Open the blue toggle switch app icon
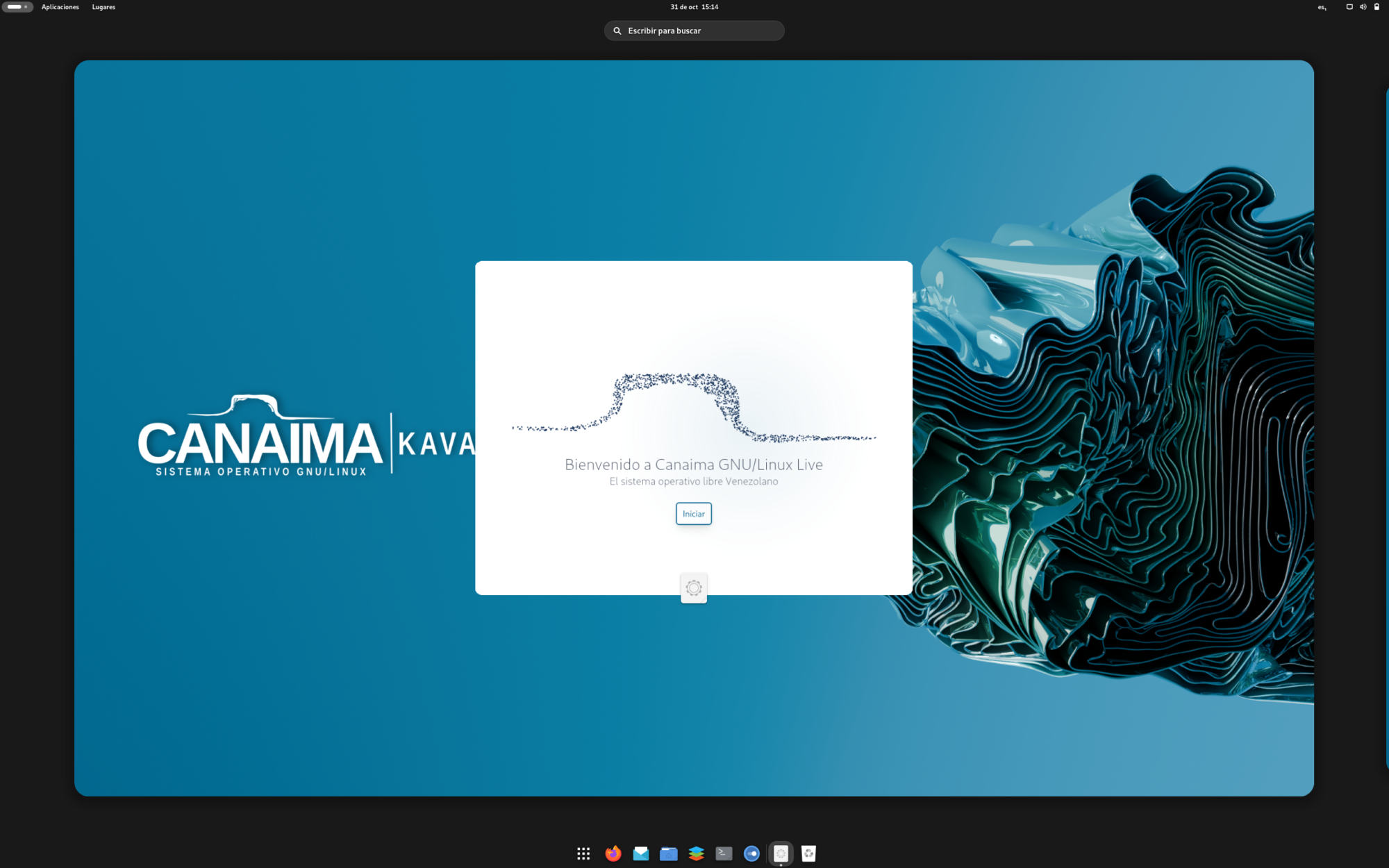Image resolution: width=1389 pixels, height=868 pixels. [x=751, y=853]
